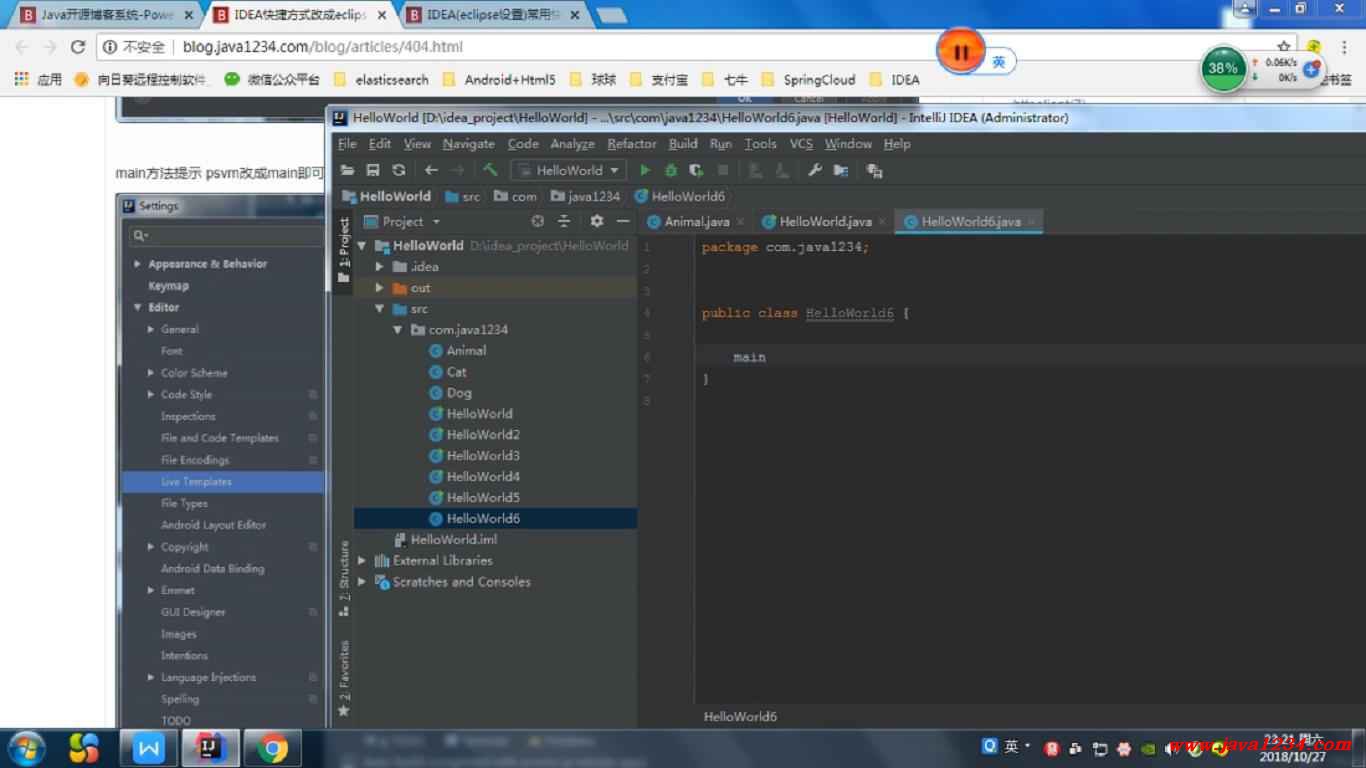Open the Refactor menu
This screenshot has width=1366, height=768.
632,144
